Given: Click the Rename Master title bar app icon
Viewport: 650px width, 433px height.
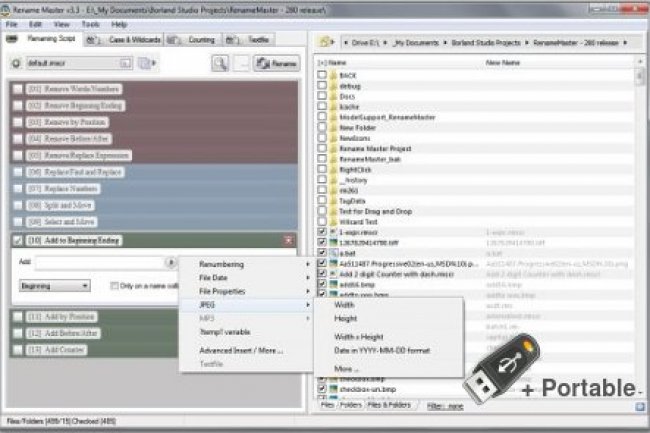Looking at the screenshot, I should click(x=5, y=10).
